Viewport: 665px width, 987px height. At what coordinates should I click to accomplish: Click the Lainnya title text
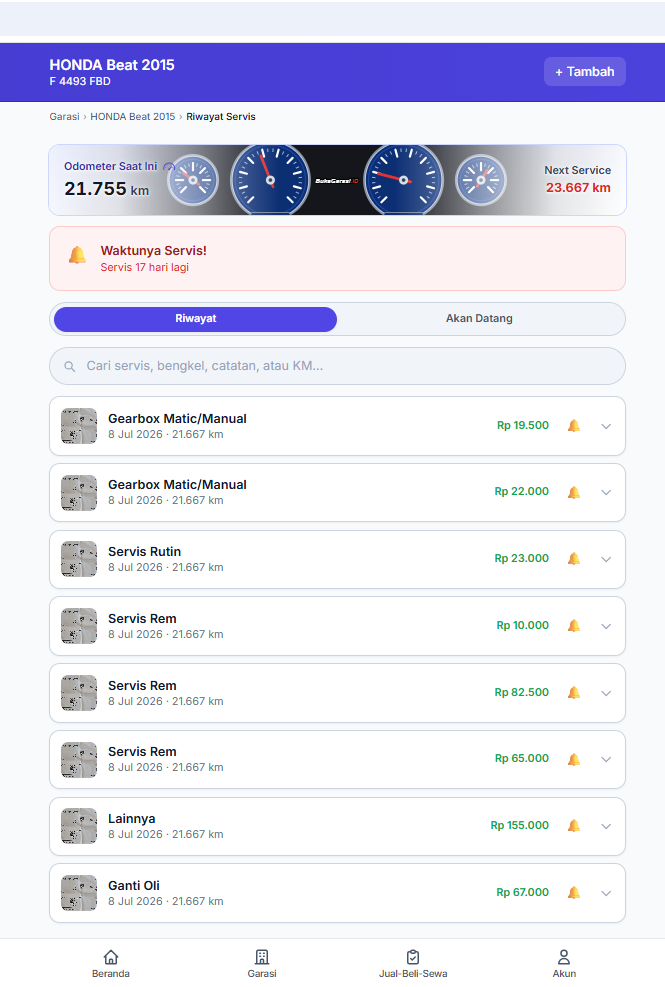(x=132, y=819)
